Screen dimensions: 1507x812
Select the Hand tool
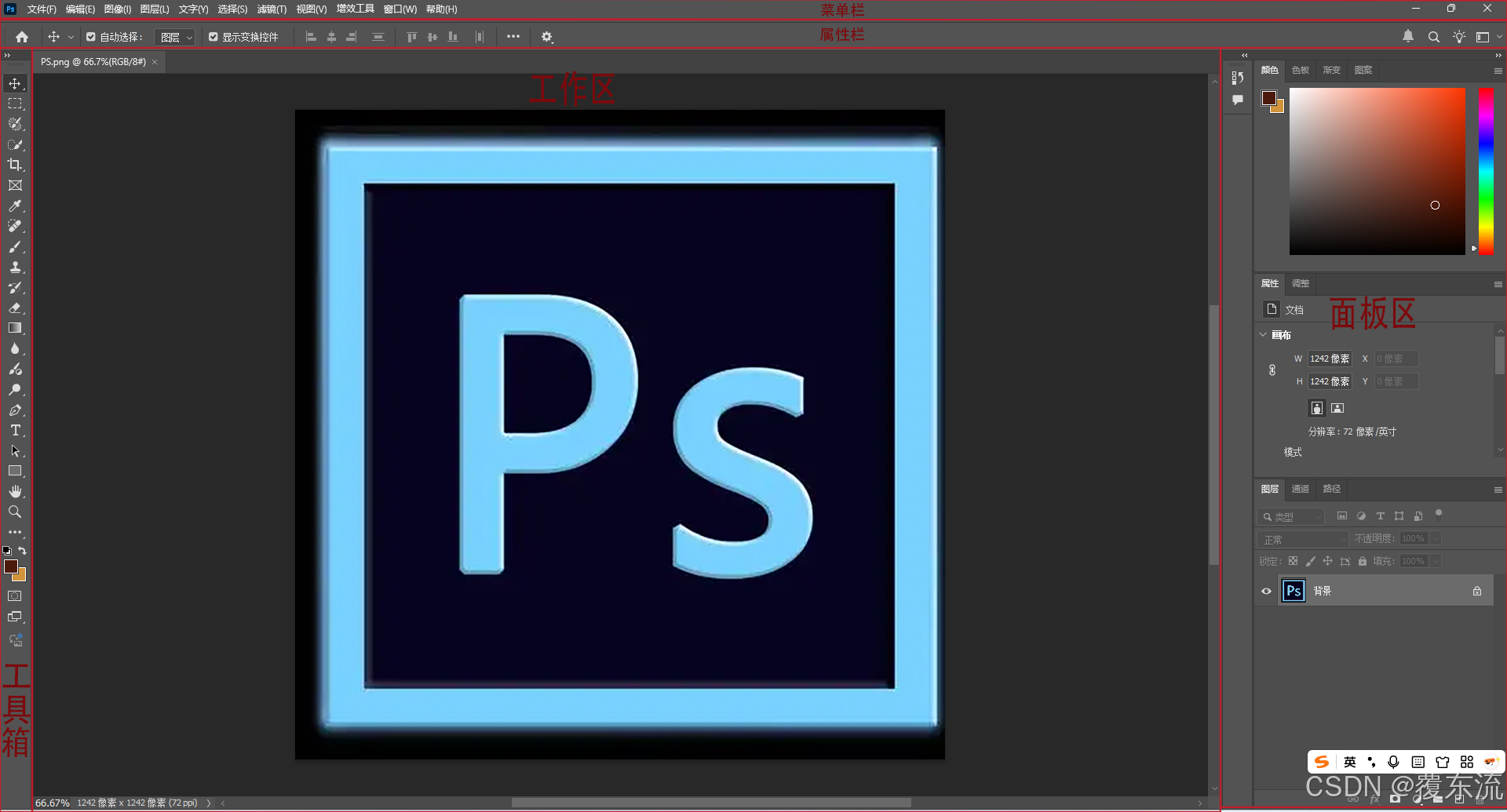[x=15, y=491]
